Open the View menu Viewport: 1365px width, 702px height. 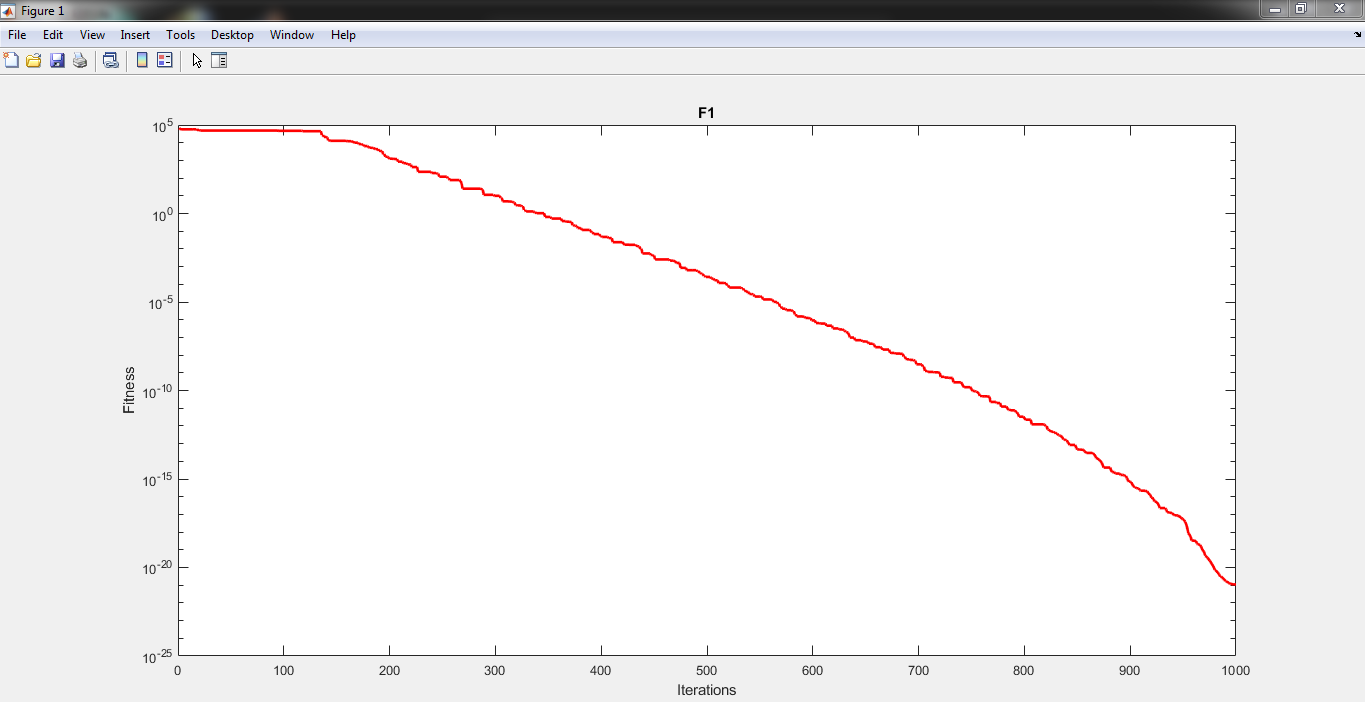click(92, 35)
